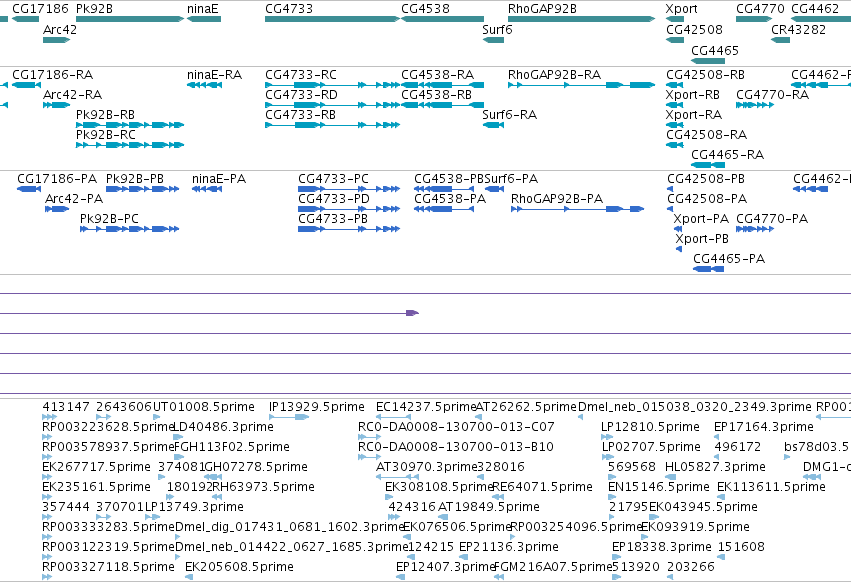Select the ninaE gene label
851x582 pixels.
pyautogui.click(x=202, y=9)
